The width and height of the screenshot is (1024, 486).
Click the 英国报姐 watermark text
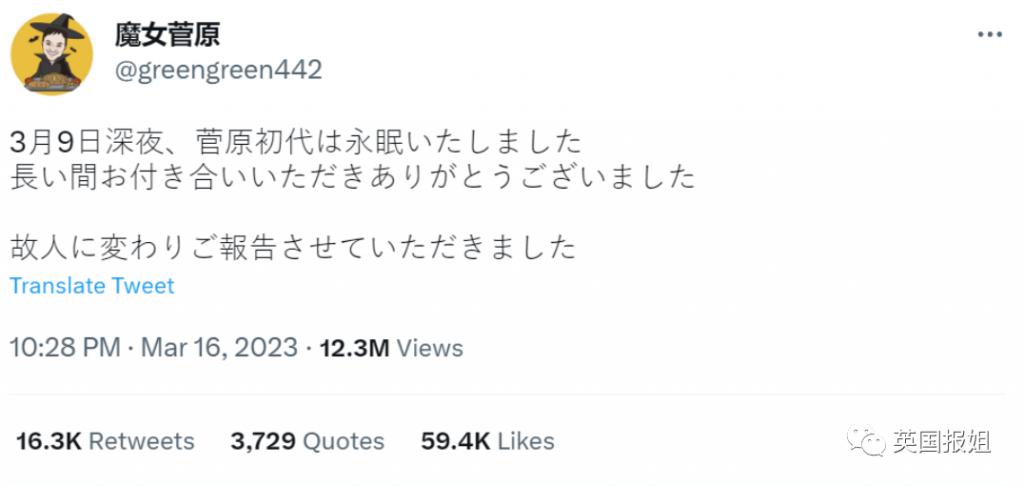coord(942,442)
